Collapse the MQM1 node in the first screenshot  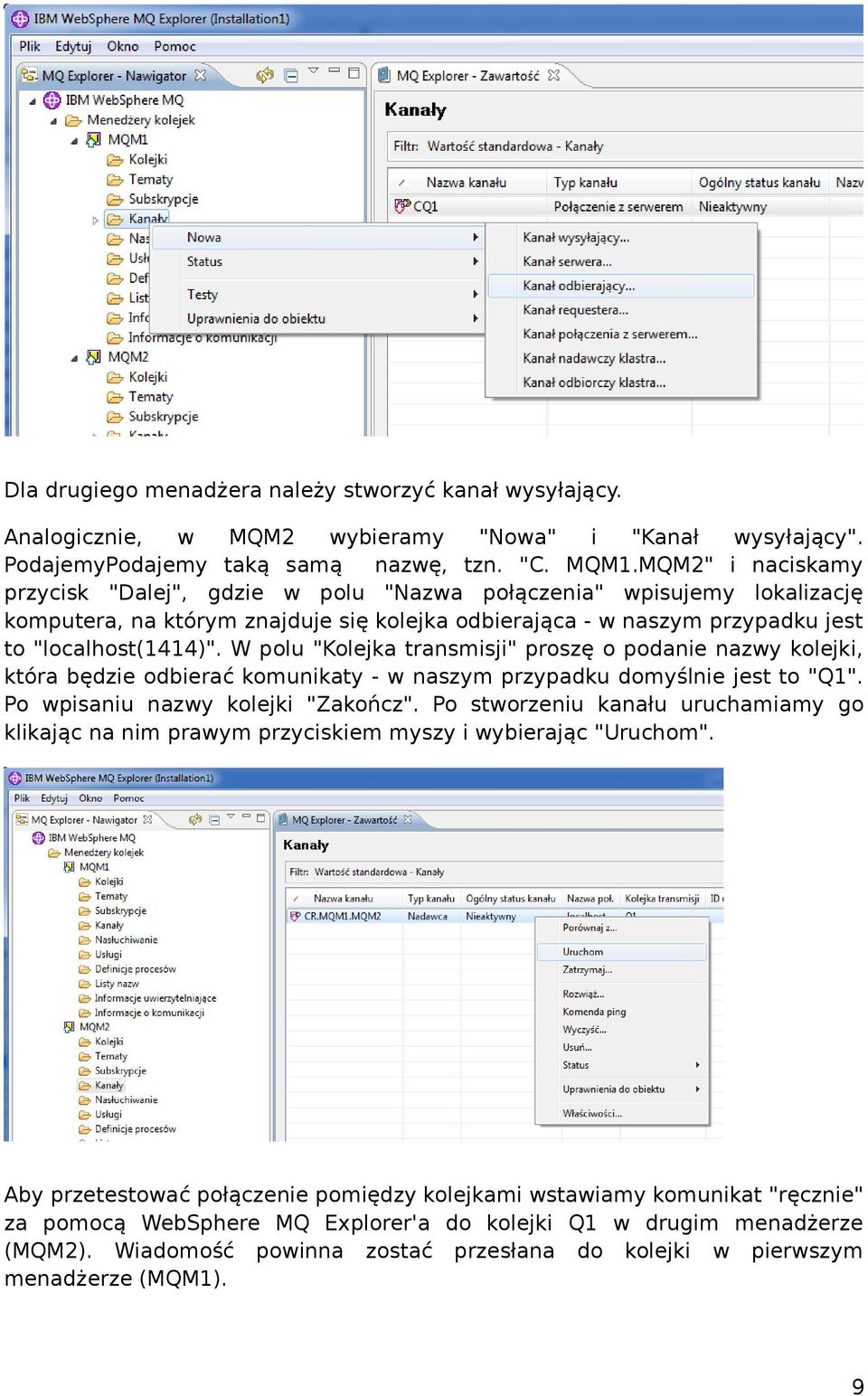point(75,141)
